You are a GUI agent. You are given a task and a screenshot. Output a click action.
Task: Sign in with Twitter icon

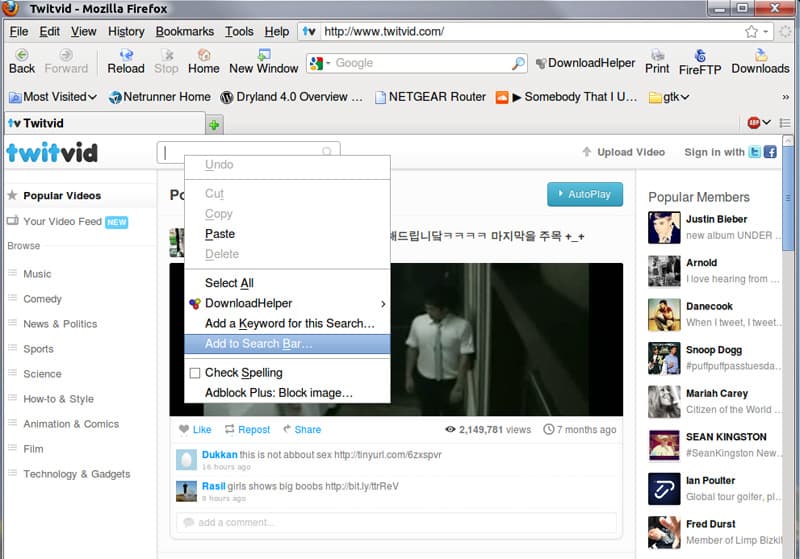pyautogui.click(x=755, y=152)
